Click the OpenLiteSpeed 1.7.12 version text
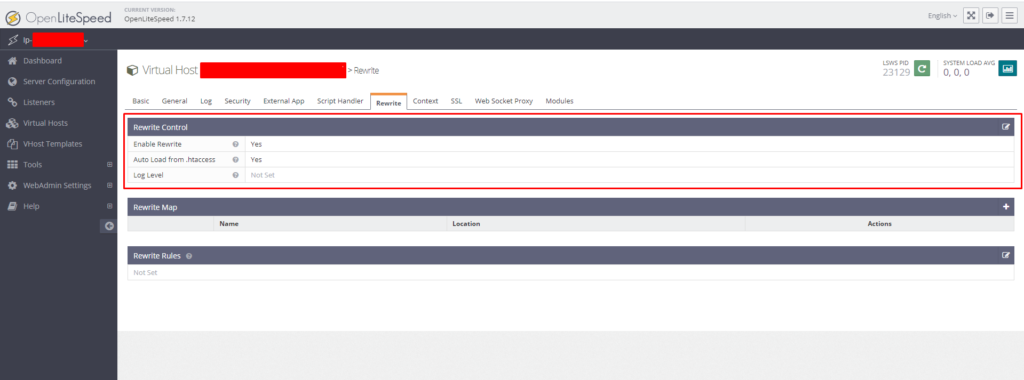This screenshot has width=1024, height=380. point(159,19)
